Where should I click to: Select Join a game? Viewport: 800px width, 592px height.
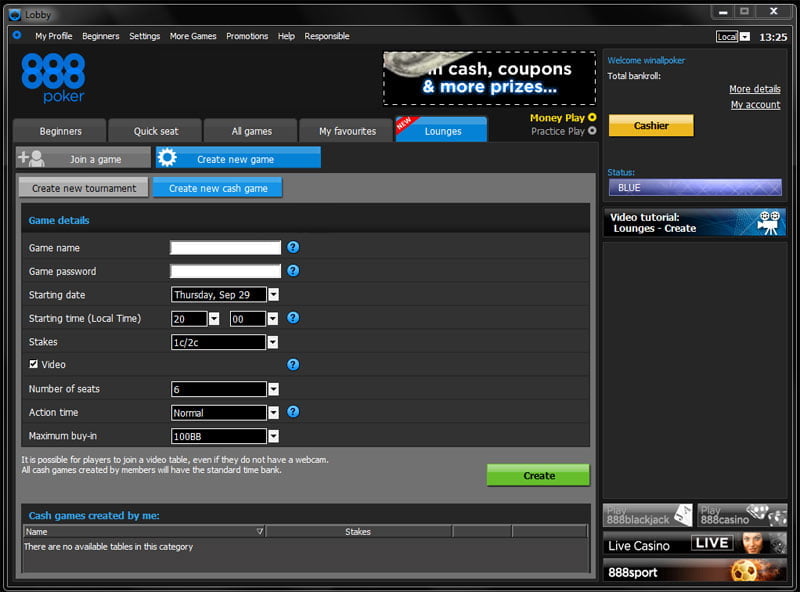83,158
